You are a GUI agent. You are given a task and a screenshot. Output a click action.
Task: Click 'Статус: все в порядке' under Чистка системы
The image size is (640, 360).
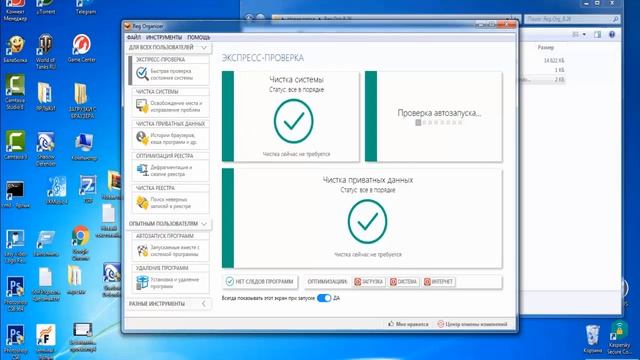click(296, 89)
